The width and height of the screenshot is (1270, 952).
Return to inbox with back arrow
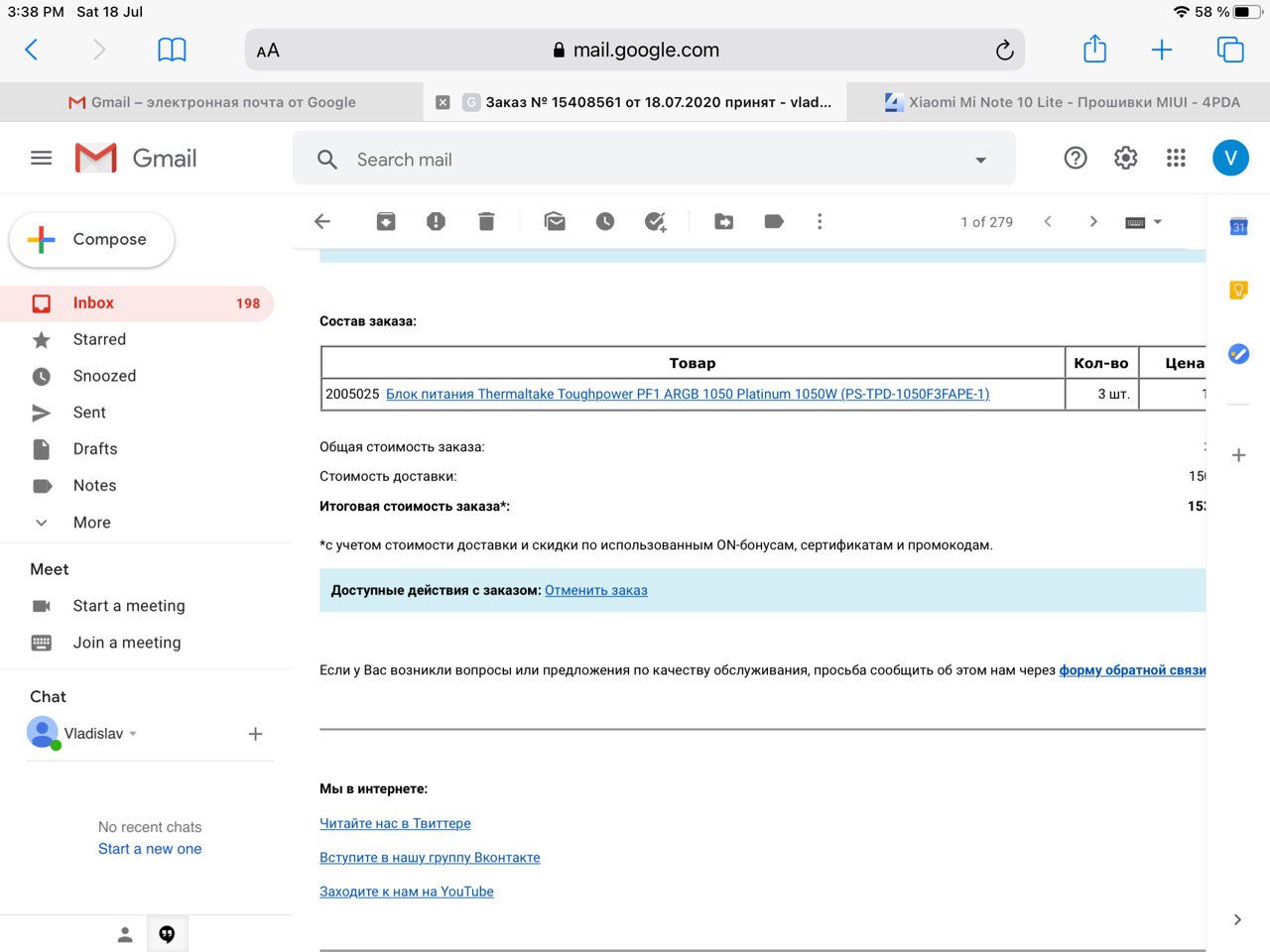322,221
